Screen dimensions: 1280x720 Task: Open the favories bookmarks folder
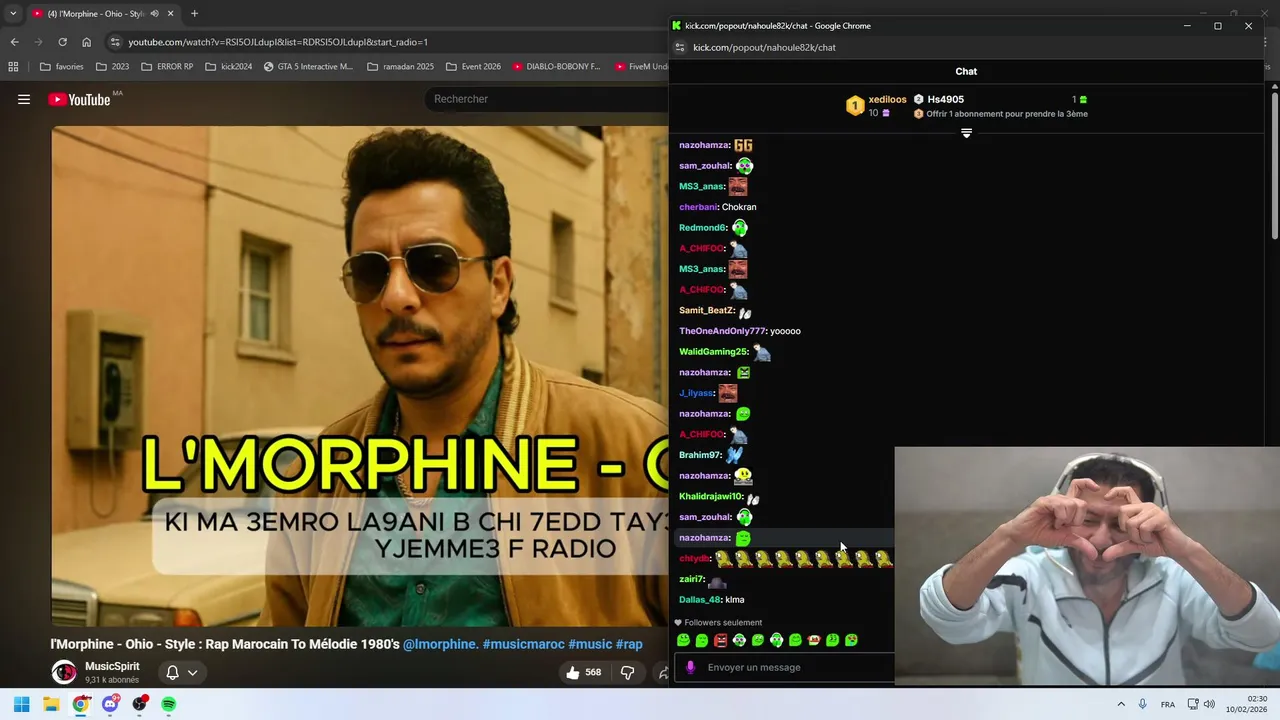tap(61, 67)
